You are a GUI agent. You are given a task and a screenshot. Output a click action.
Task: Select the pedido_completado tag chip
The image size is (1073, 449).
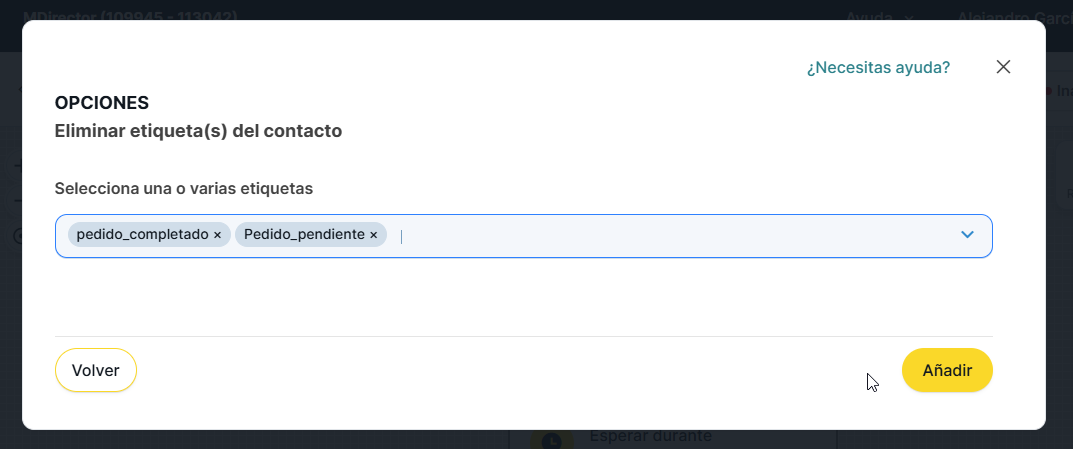pyautogui.click(x=142, y=235)
